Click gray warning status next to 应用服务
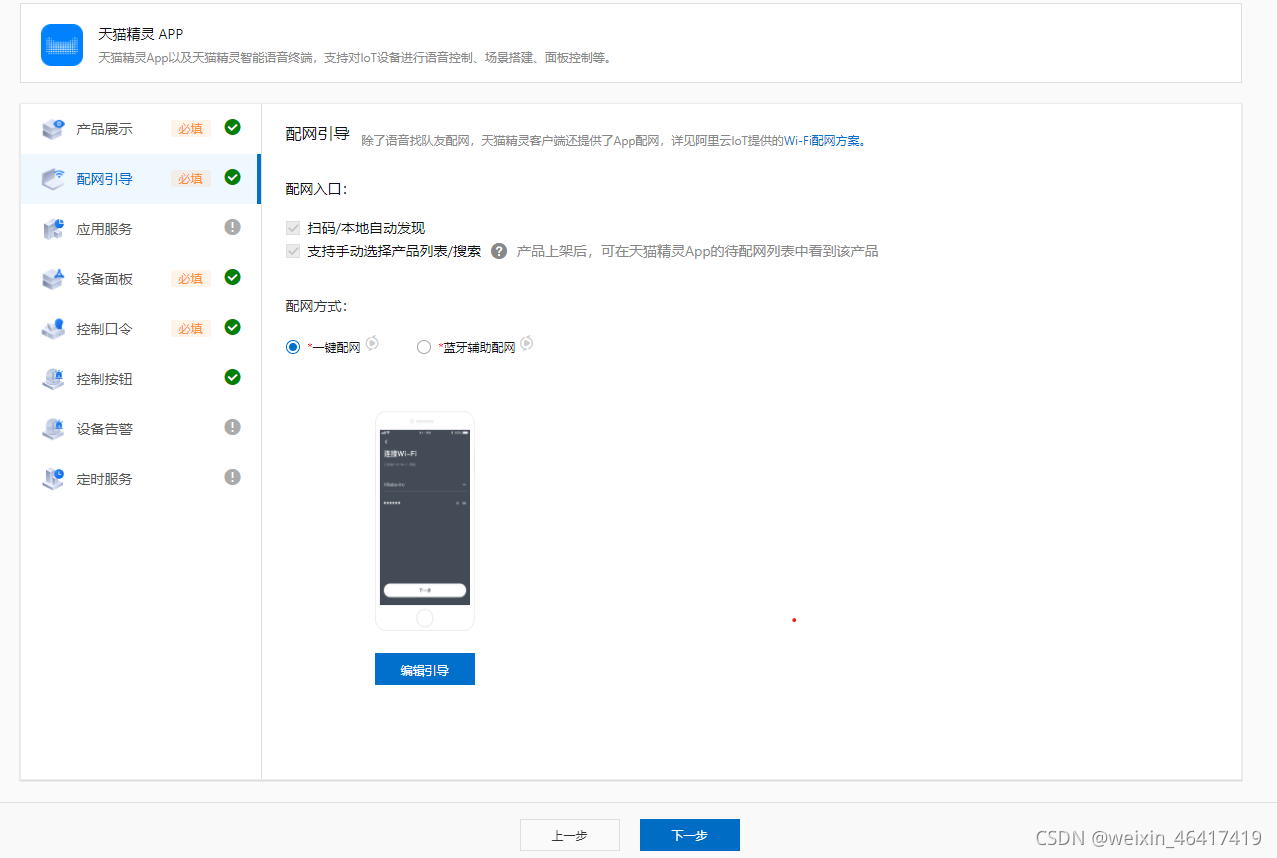 coord(233,227)
